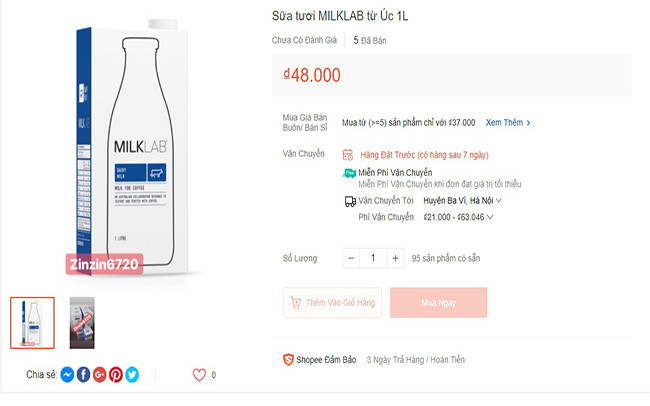Share product on Pinterest
The height and width of the screenshot is (406, 650).
pyautogui.click(x=116, y=375)
